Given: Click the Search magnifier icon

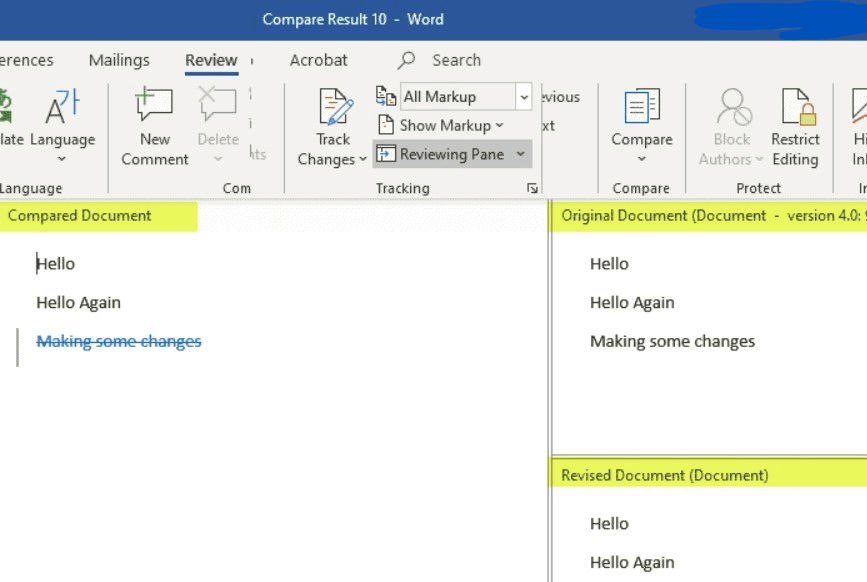Looking at the screenshot, I should click(406, 60).
